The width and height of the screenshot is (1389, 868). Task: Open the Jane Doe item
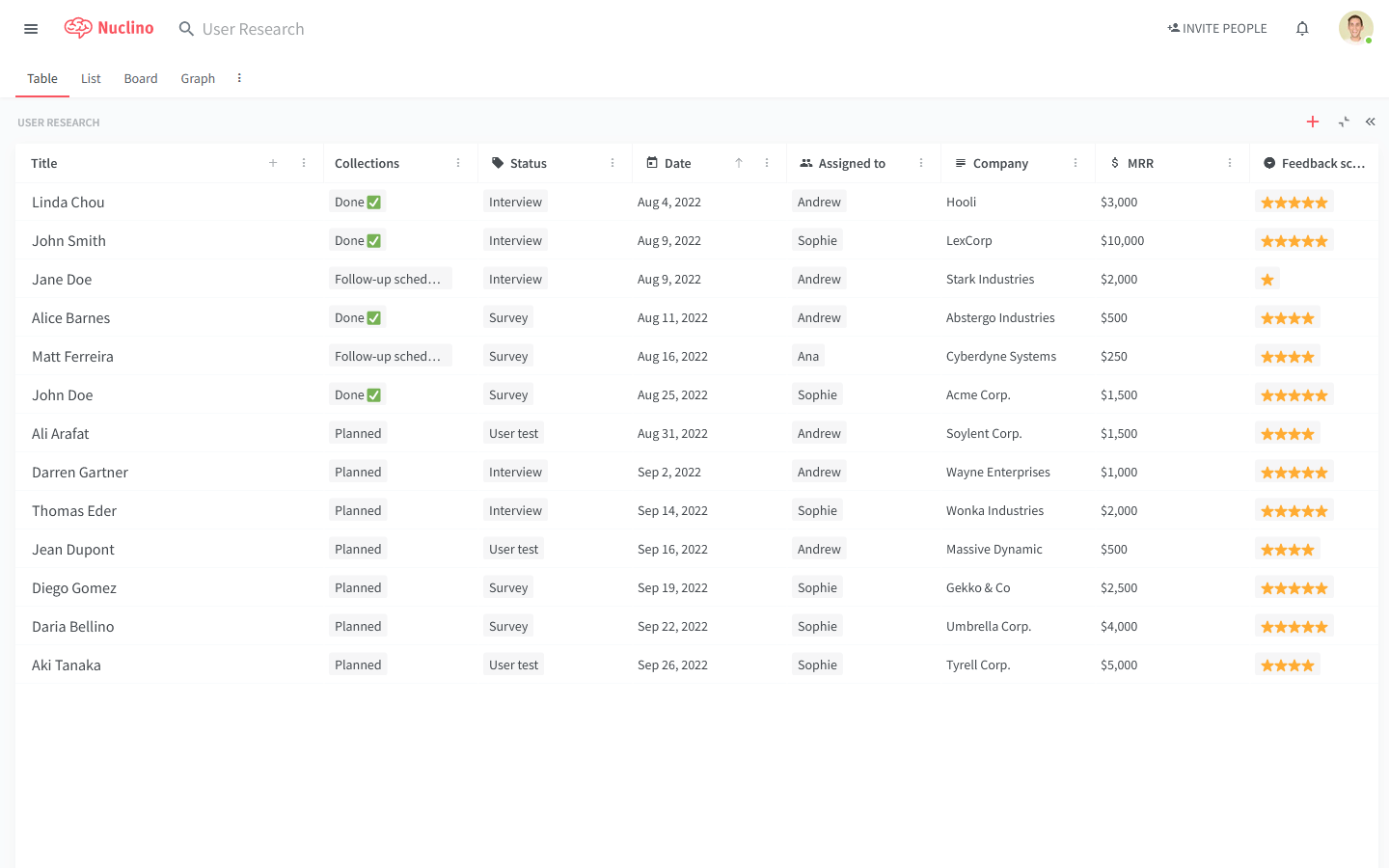[62, 280]
